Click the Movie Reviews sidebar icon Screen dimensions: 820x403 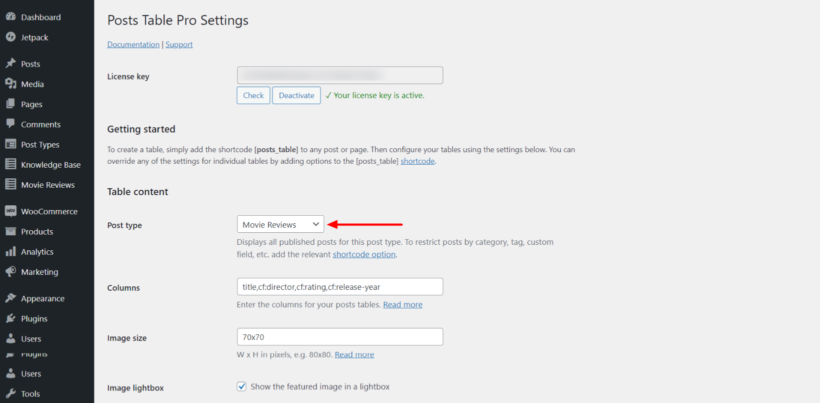10,185
